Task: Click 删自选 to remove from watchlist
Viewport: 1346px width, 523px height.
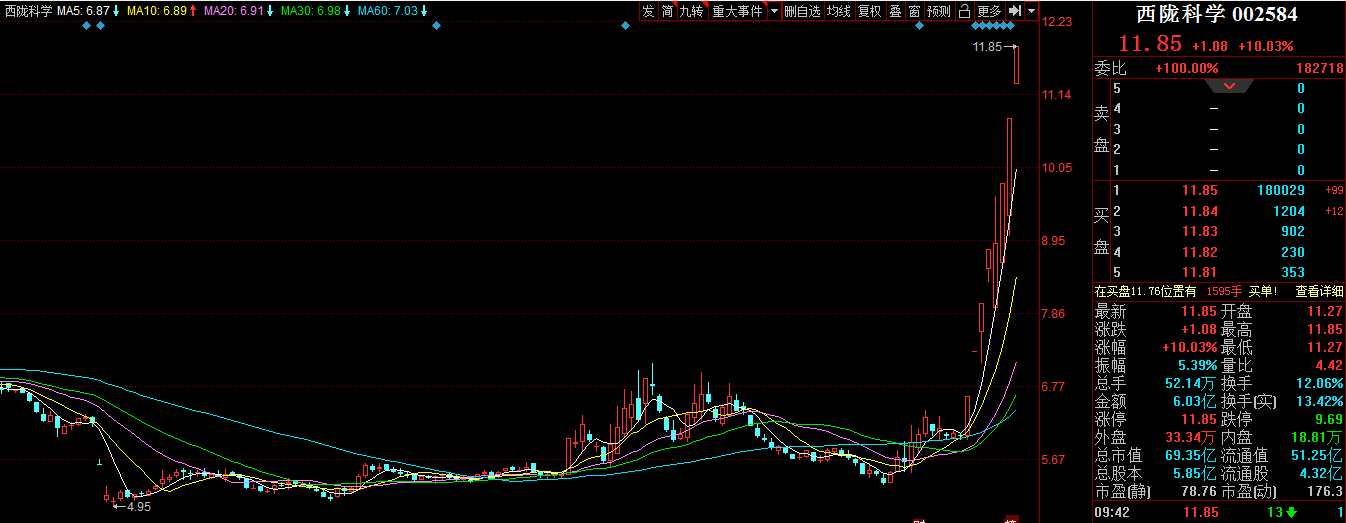Action: pos(802,11)
